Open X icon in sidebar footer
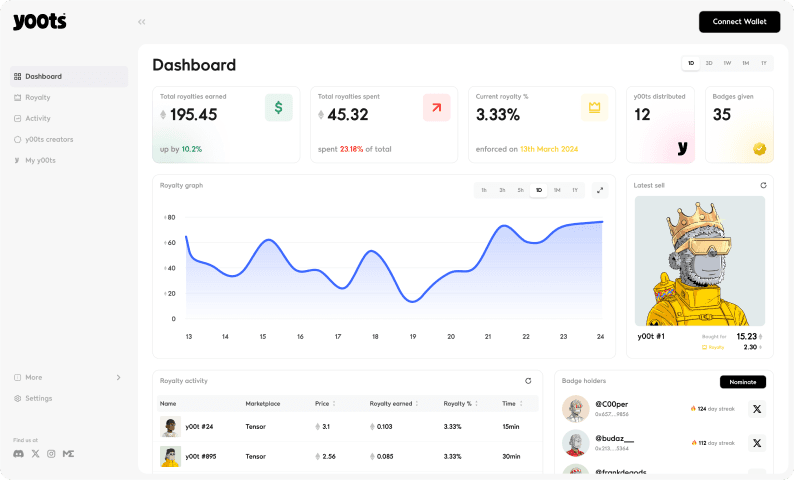Viewport: 794px width, 480px height. click(35, 454)
